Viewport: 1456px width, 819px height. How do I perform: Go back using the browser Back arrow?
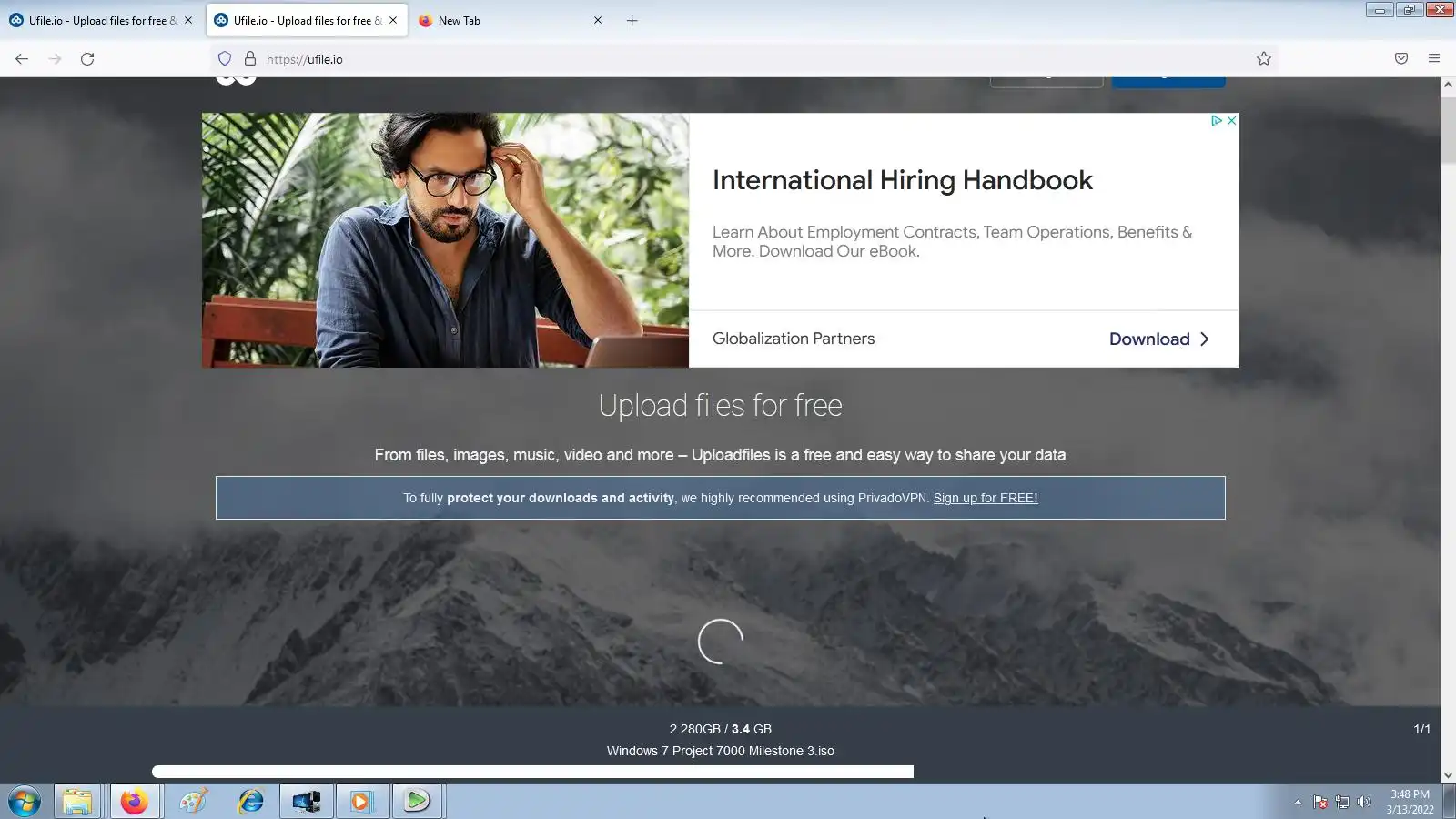22,59
